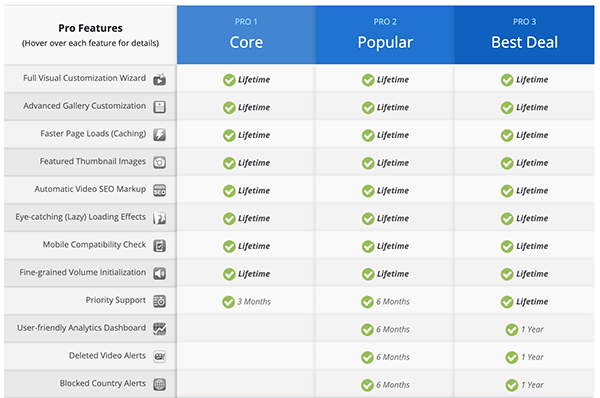Click the Deleted Video Alerts label

[x=108, y=356]
